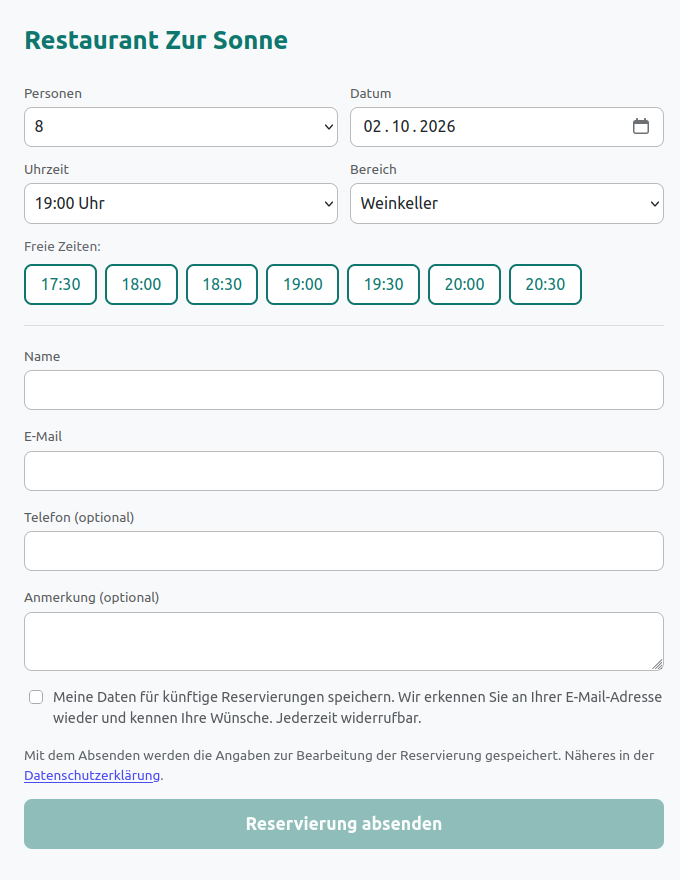Select the 17:30 free time slot

click(x=61, y=285)
